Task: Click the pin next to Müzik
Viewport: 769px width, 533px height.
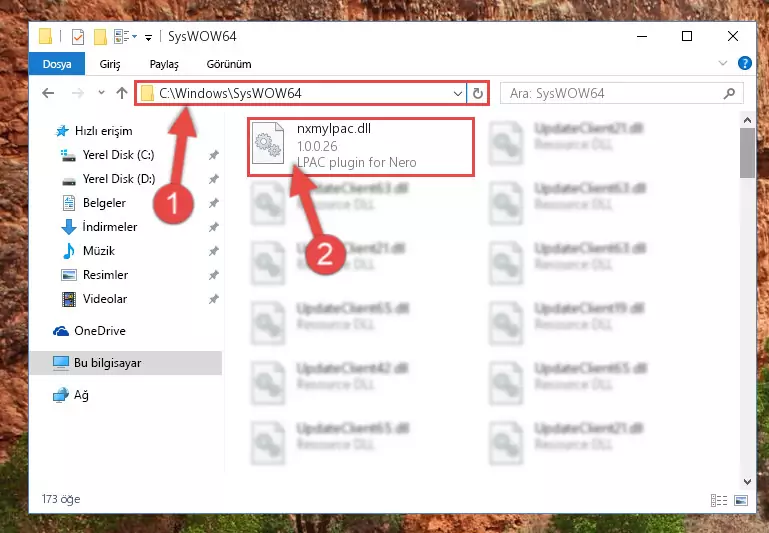Action: 213,252
